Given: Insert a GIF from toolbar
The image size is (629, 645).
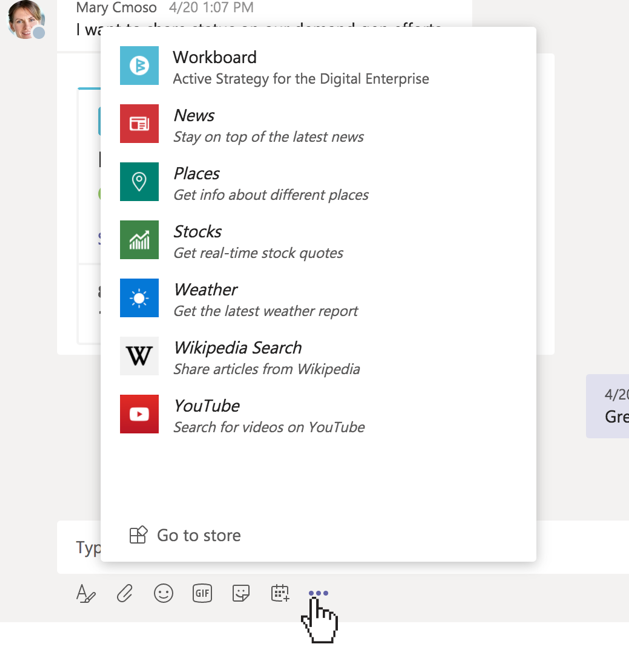Looking at the screenshot, I should click(202, 594).
